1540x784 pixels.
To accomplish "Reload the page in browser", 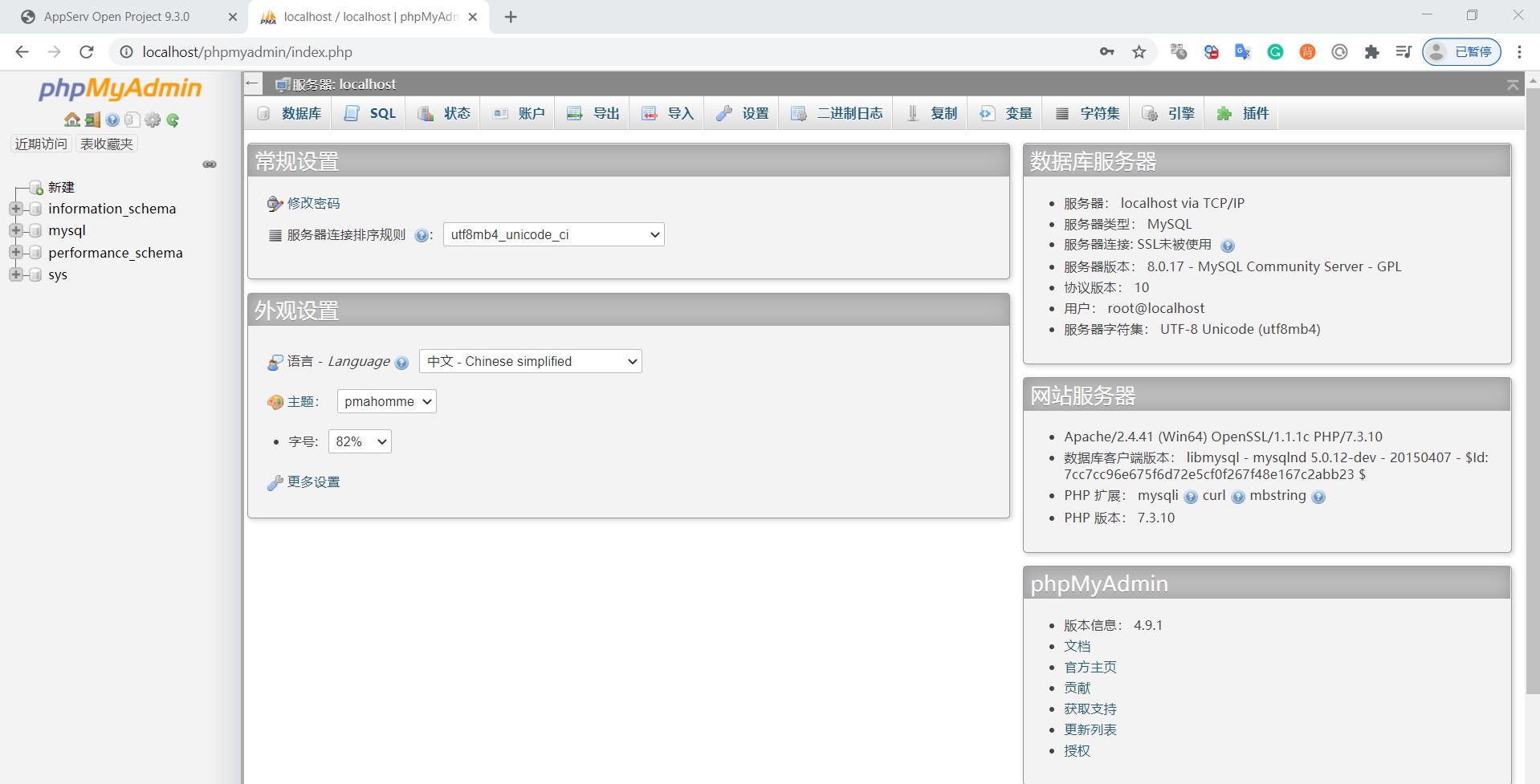I will (x=87, y=52).
